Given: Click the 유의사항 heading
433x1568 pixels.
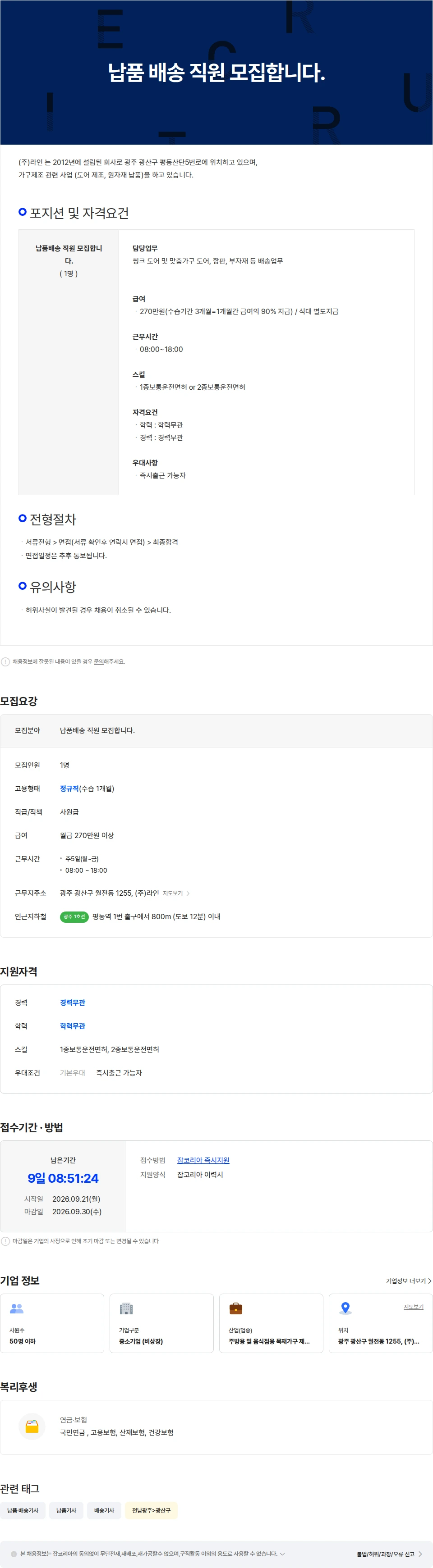Looking at the screenshot, I should tap(53, 587).
